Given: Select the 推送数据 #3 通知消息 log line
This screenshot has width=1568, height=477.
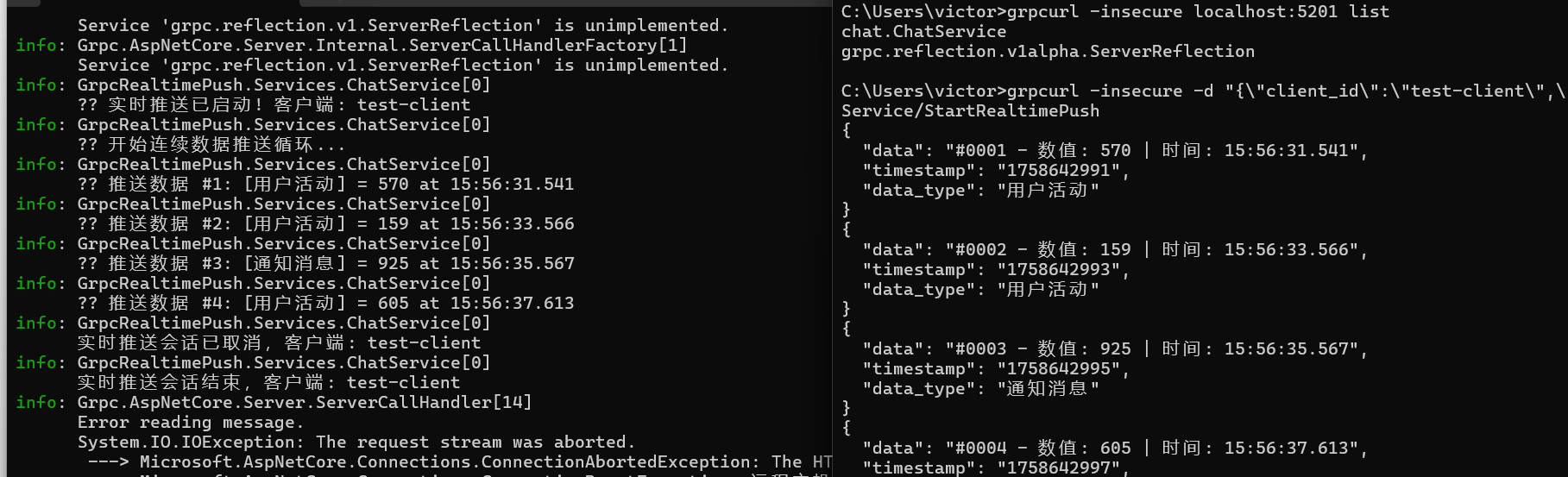Looking at the screenshot, I should coord(325,263).
